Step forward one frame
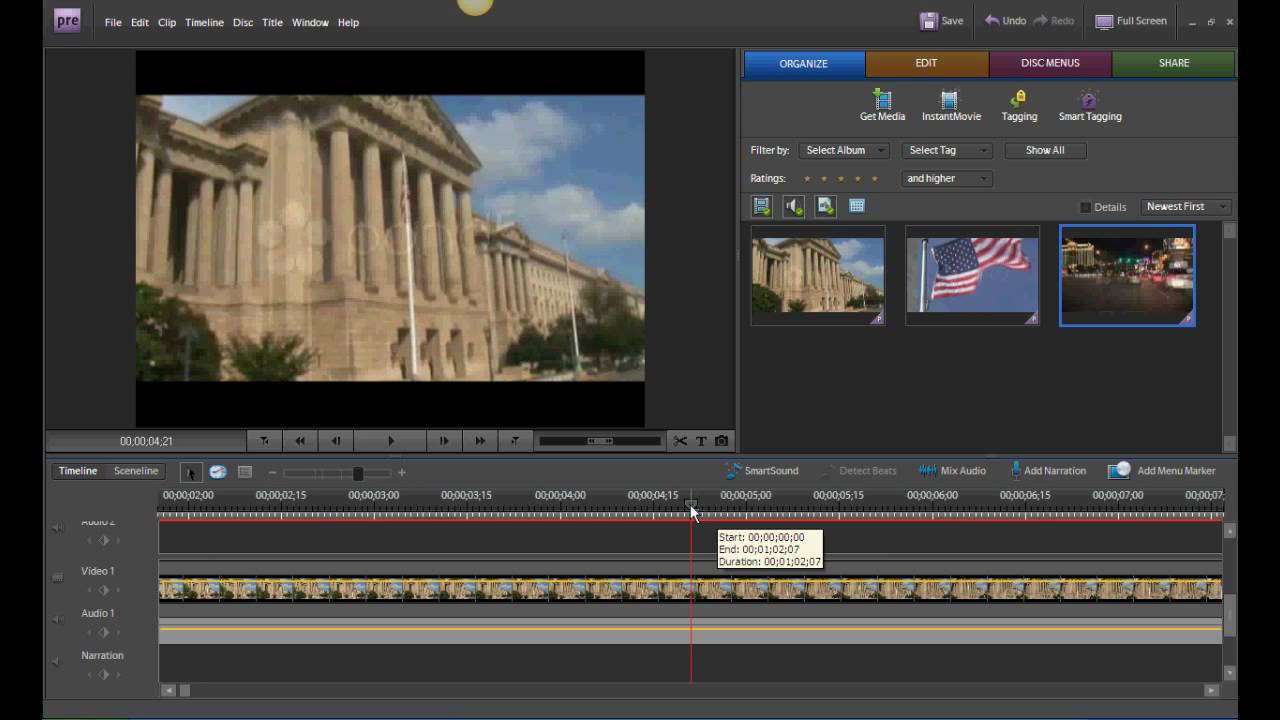Image resolution: width=1280 pixels, height=720 pixels. click(444, 441)
